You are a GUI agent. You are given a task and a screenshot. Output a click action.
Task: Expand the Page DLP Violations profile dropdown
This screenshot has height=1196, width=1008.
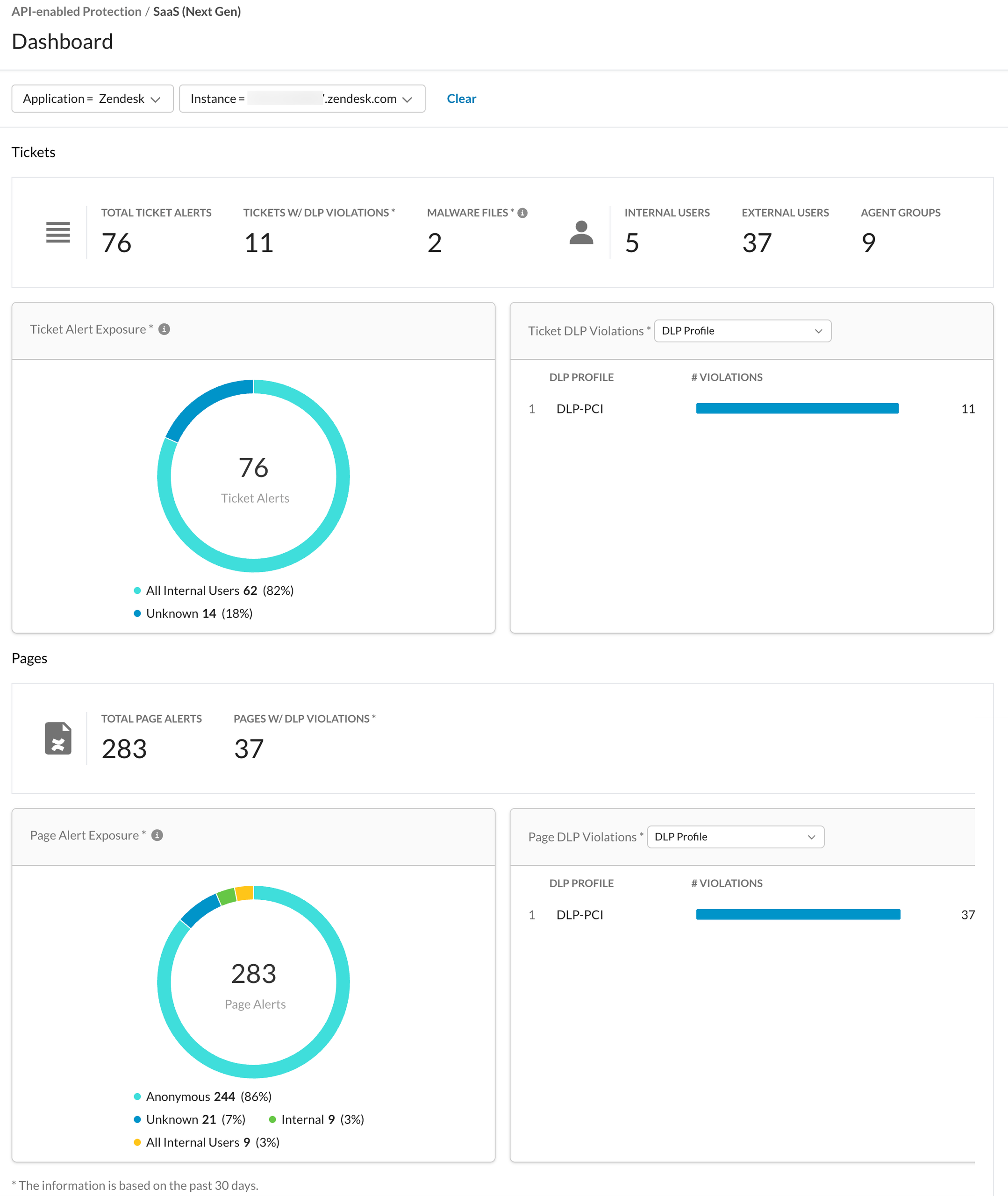736,837
